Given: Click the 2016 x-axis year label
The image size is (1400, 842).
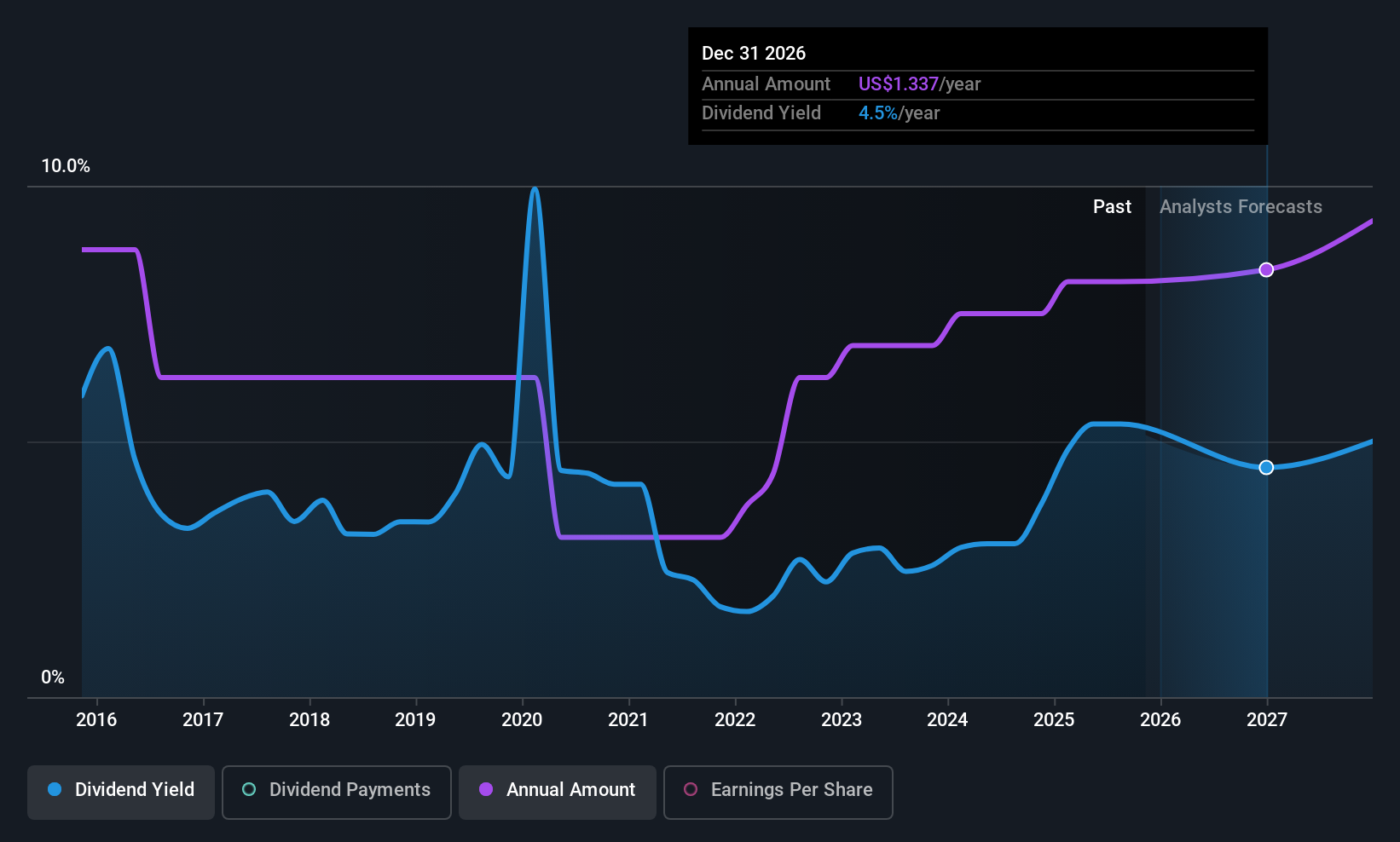Looking at the screenshot, I should 96,720.
